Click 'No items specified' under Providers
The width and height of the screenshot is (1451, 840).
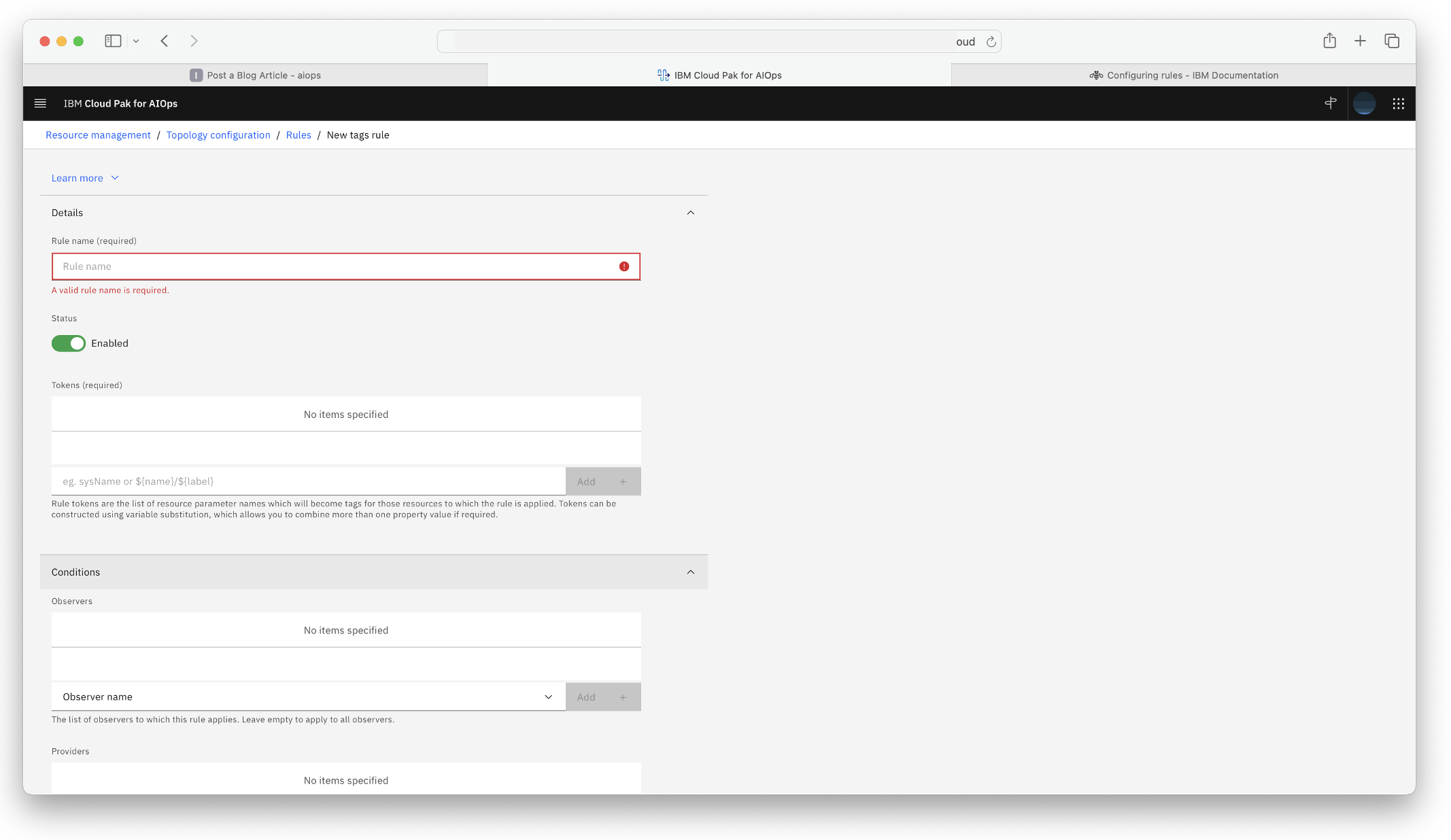(x=346, y=781)
